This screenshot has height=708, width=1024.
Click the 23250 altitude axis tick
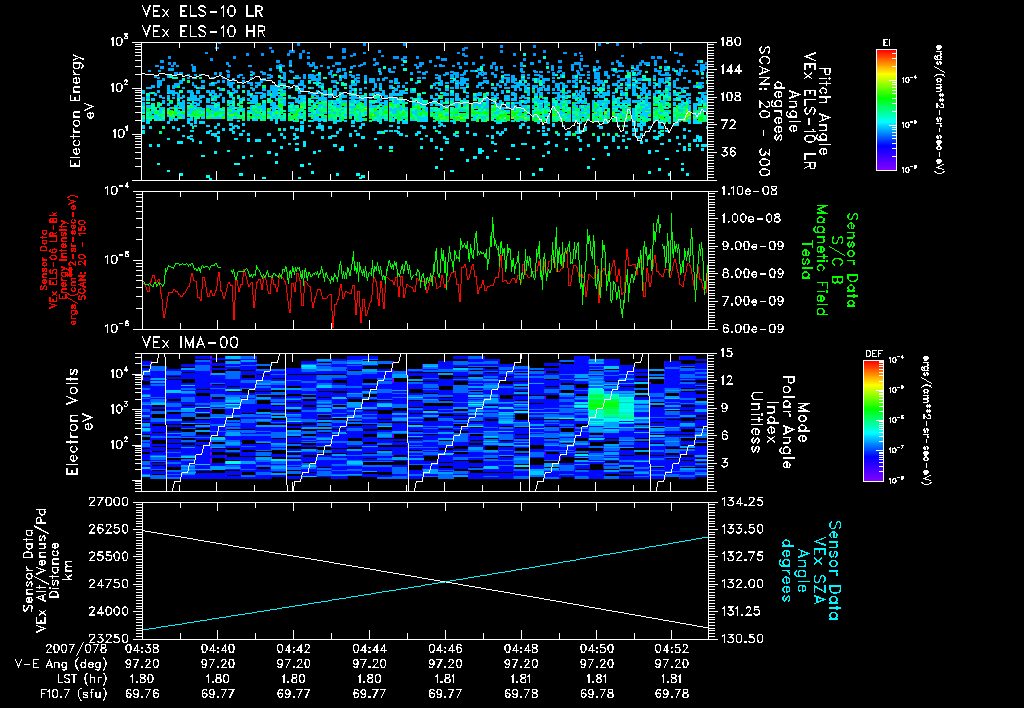tap(110, 638)
